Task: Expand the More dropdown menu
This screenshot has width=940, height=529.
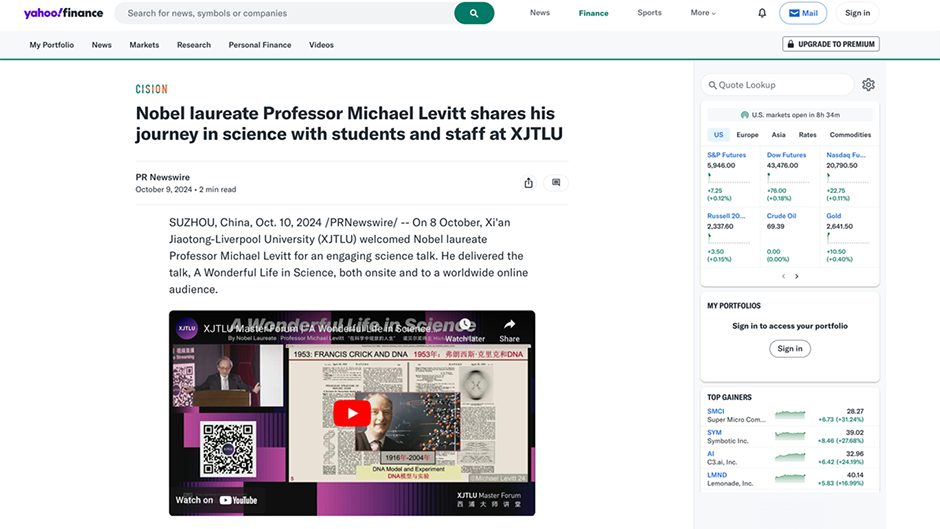Action: [x=703, y=13]
